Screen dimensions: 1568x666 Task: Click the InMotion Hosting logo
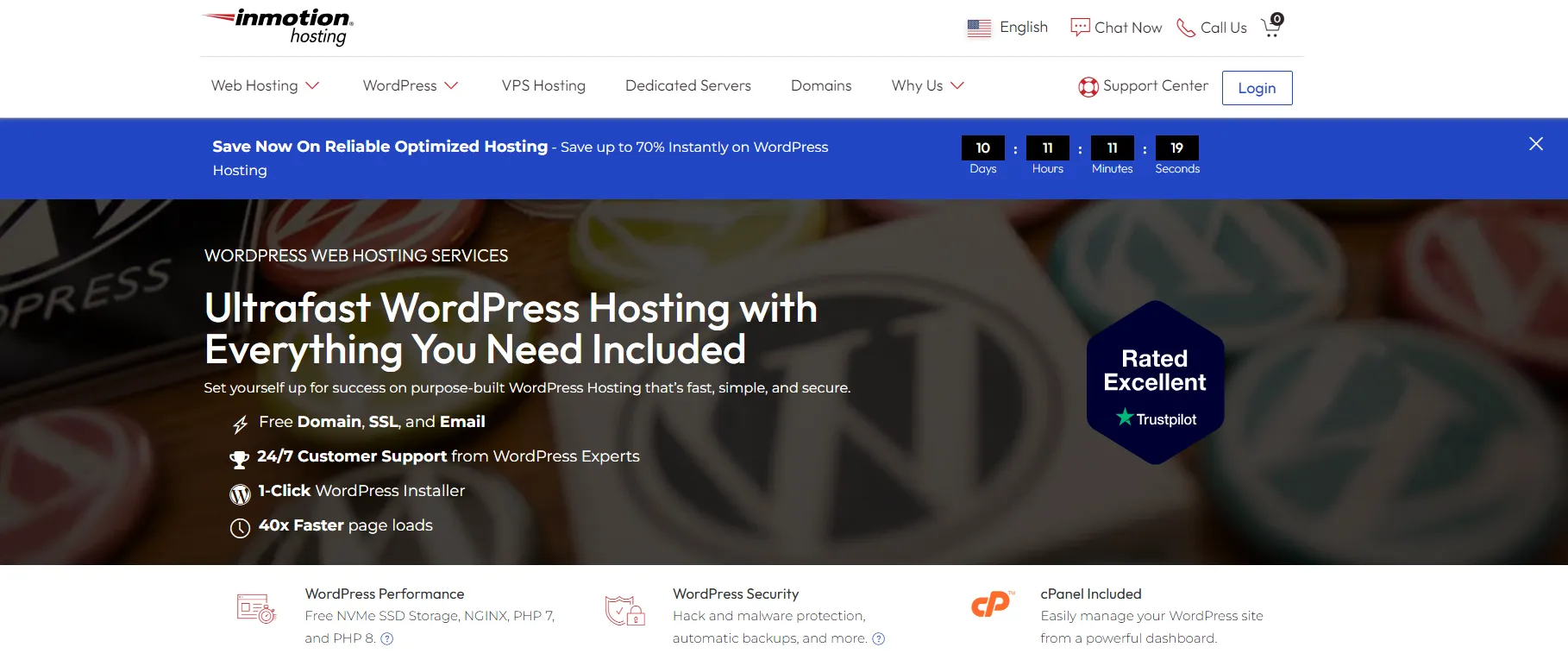coord(278,27)
